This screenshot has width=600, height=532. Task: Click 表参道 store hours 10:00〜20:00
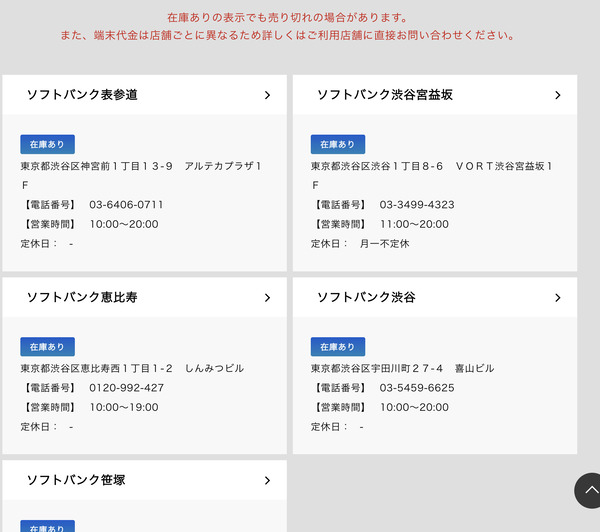[124, 224]
